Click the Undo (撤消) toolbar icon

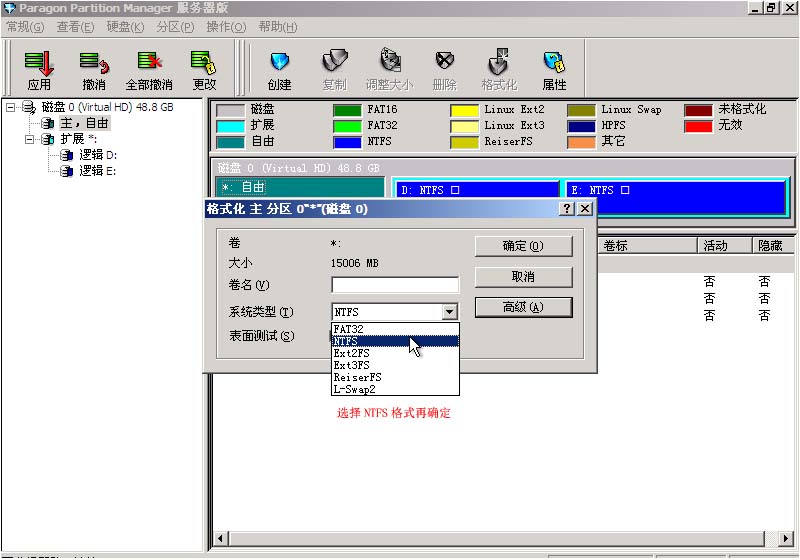click(94, 70)
